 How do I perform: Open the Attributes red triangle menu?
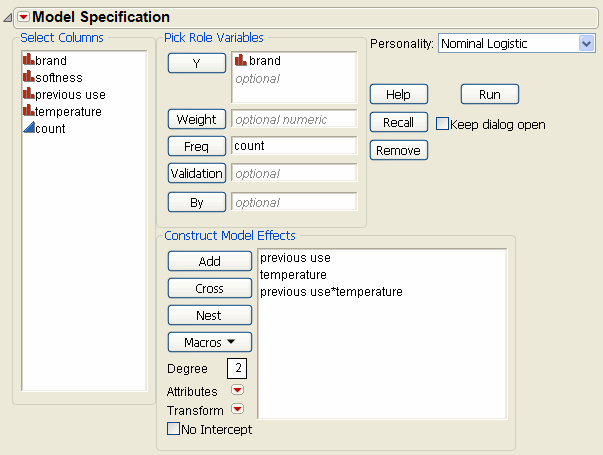point(237,391)
